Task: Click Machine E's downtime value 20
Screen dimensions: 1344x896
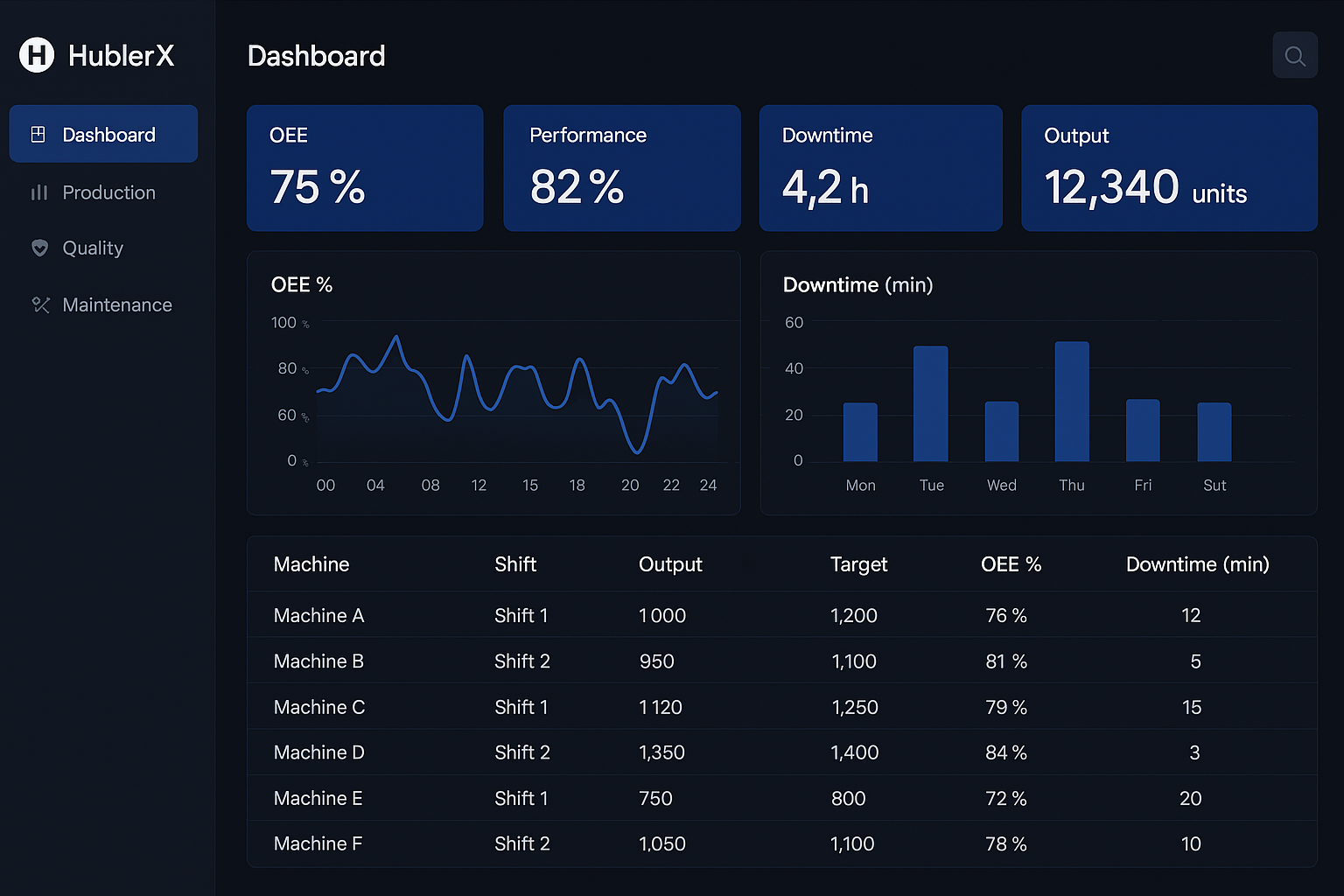Action: (1190, 798)
